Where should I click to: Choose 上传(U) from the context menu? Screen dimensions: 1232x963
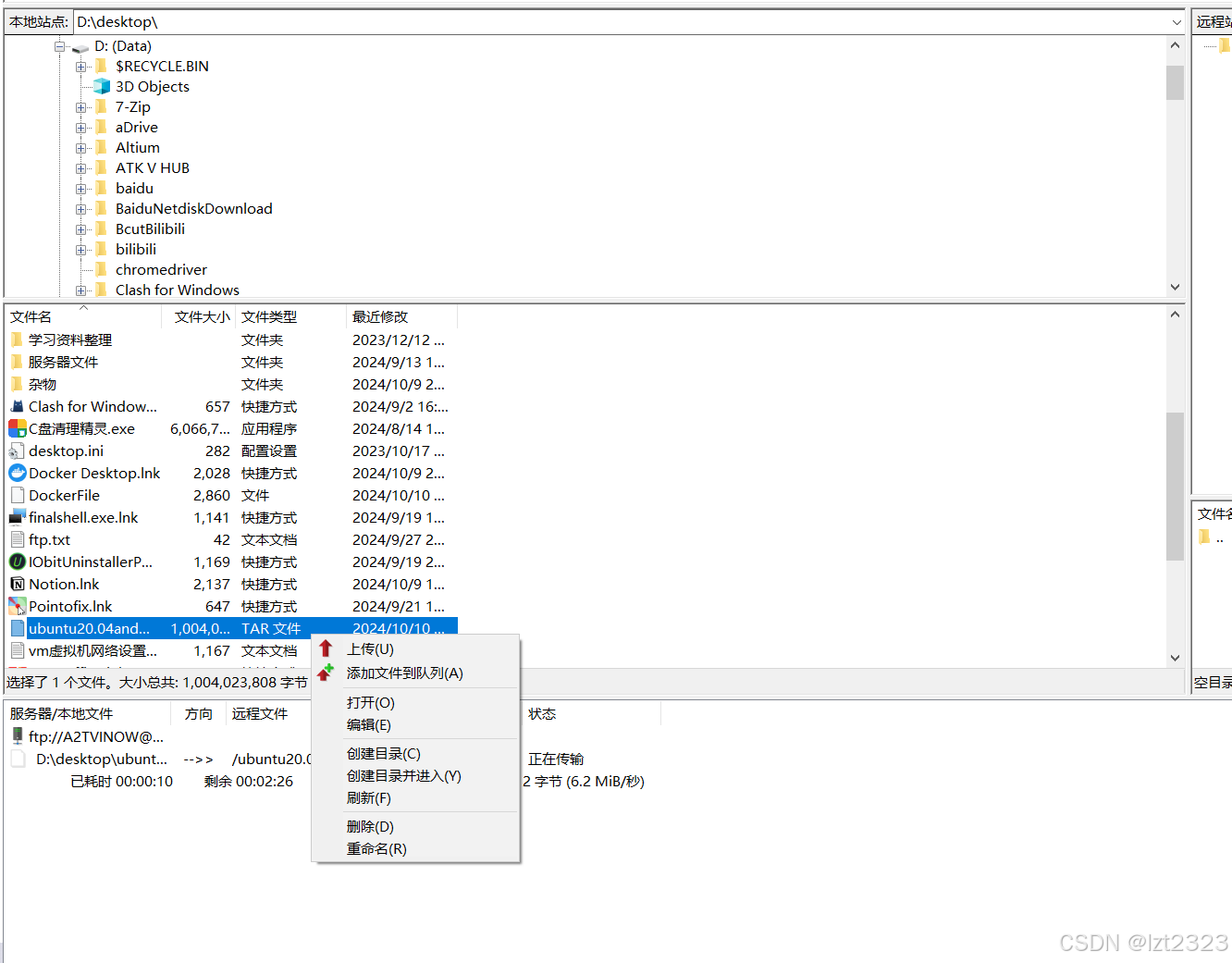(x=416, y=649)
